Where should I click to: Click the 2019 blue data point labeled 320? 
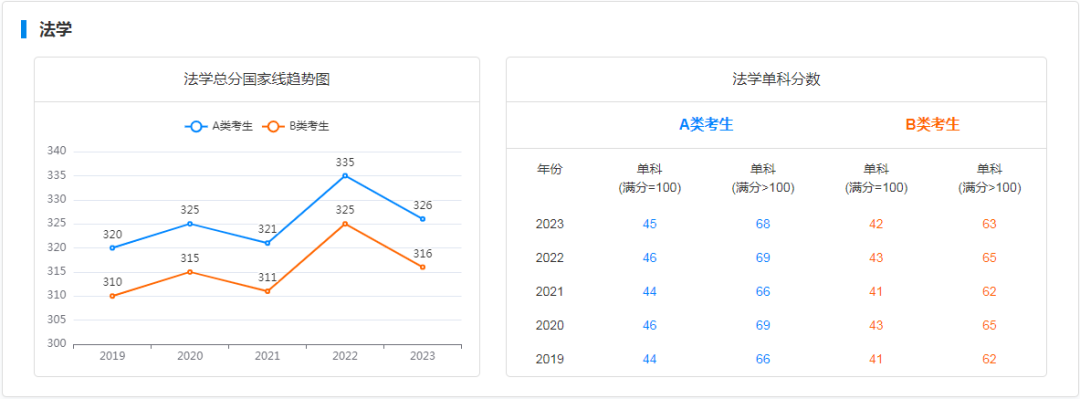[x=112, y=247]
